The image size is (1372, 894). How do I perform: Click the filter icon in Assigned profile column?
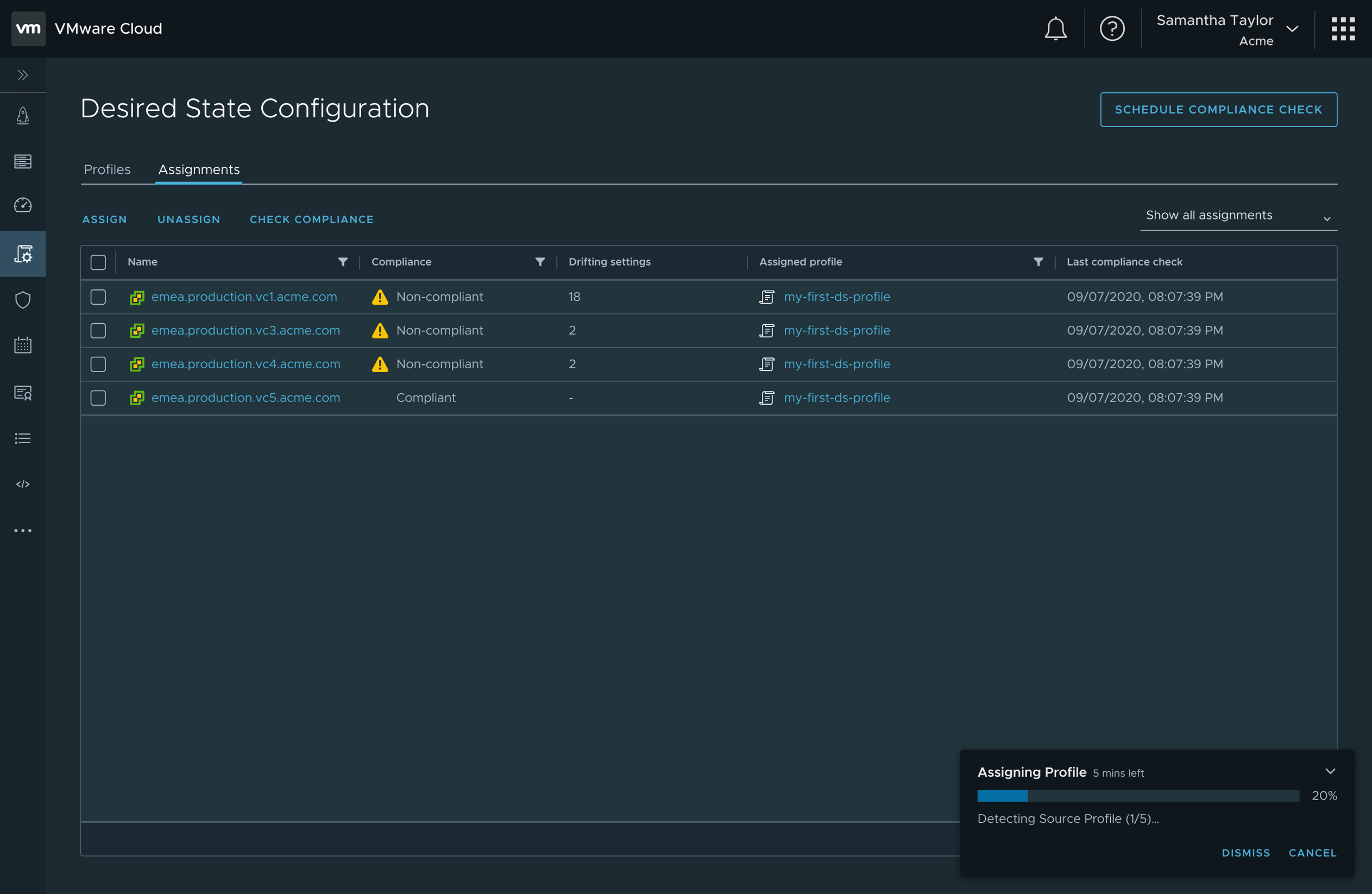(1037, 262)
